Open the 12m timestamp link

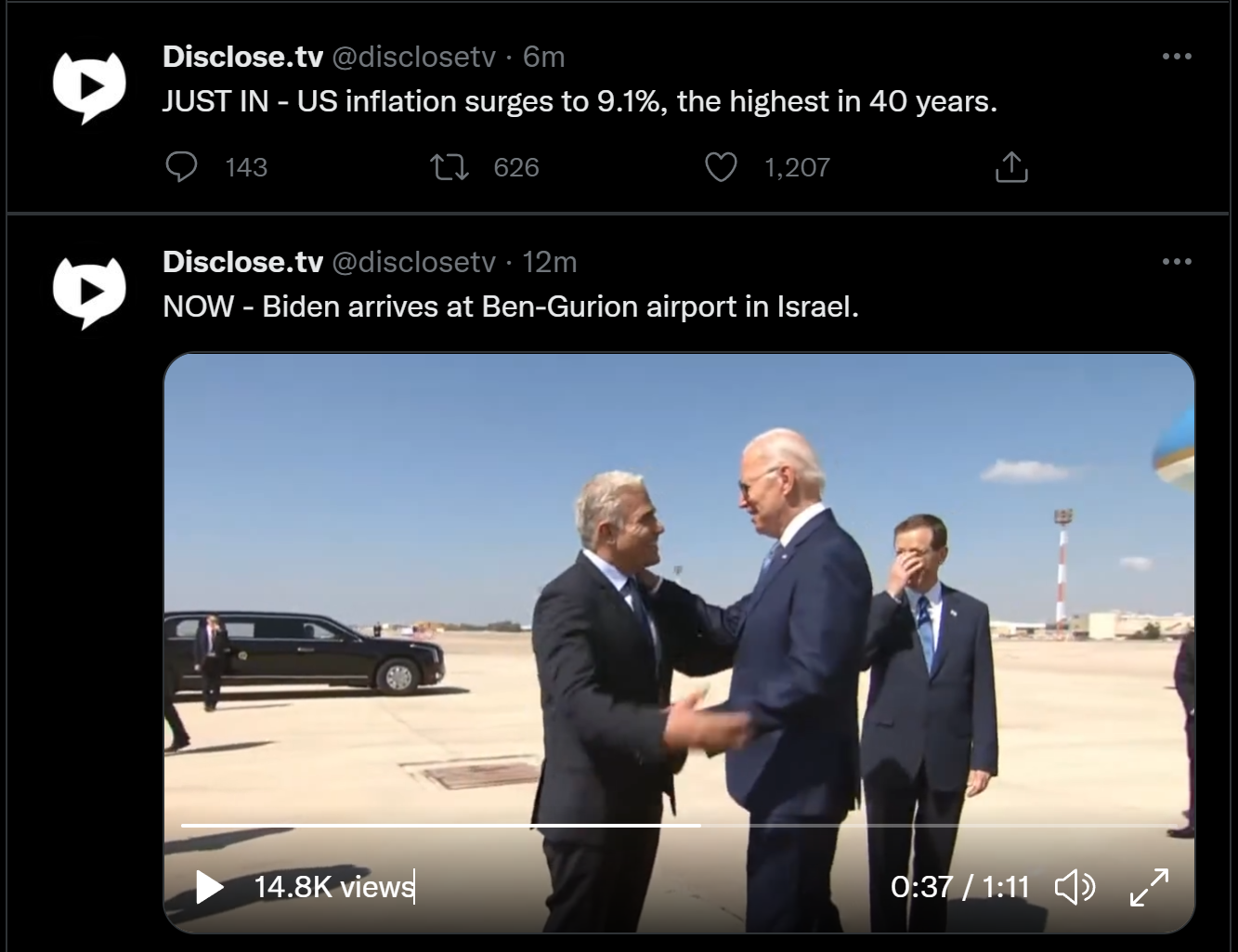(549, 262)
